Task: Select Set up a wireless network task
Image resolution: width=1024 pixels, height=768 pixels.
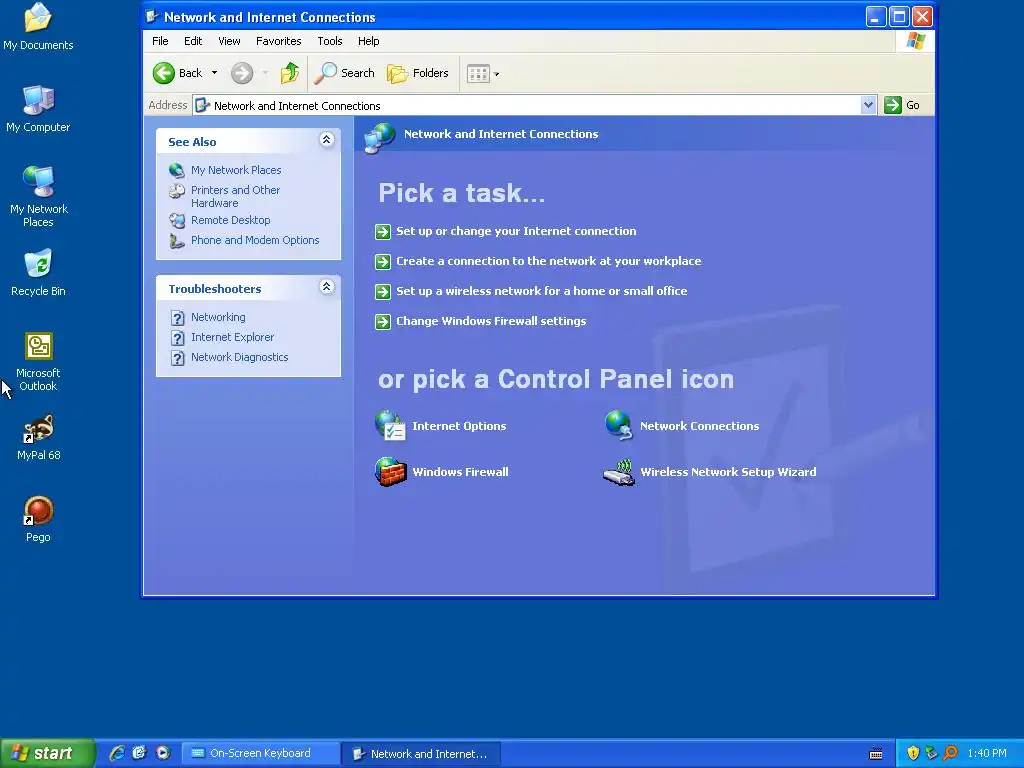Action: (x=541, y=291)
